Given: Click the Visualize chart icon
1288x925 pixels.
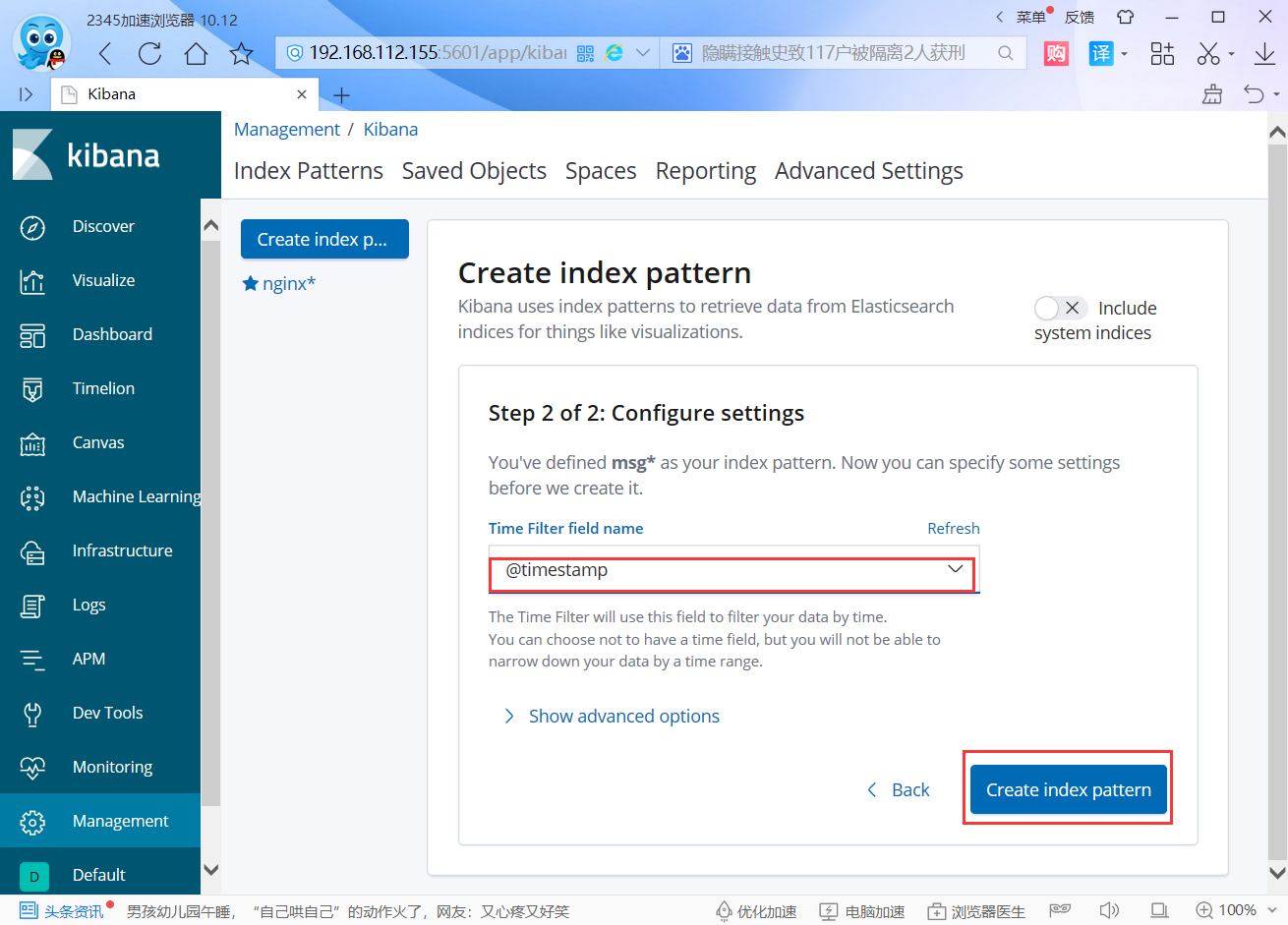Looking at the screenshot, I should click(32, 281).
